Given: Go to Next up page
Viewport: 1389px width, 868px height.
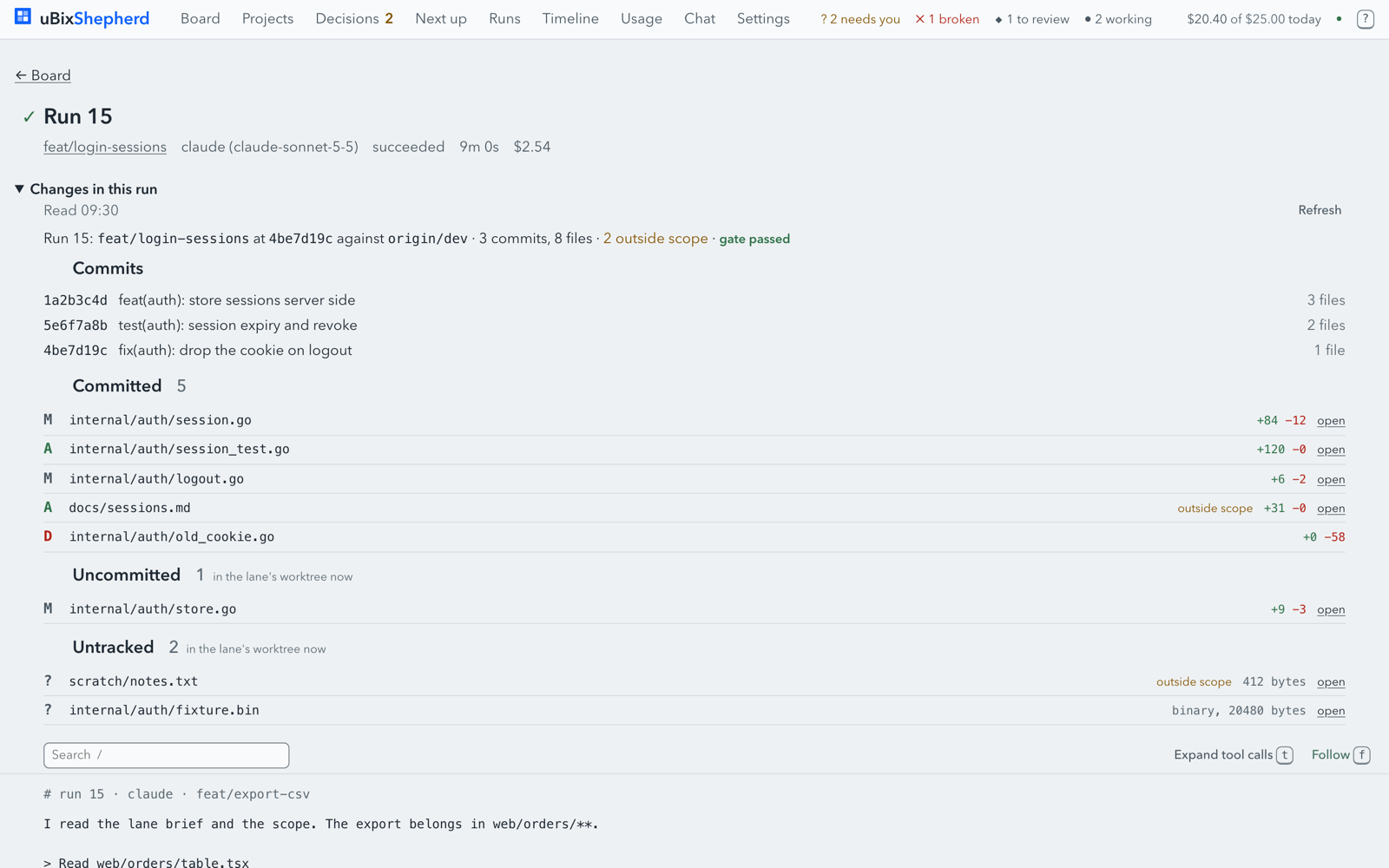Looking at the screenshot, I should click(x=441, y=18).
